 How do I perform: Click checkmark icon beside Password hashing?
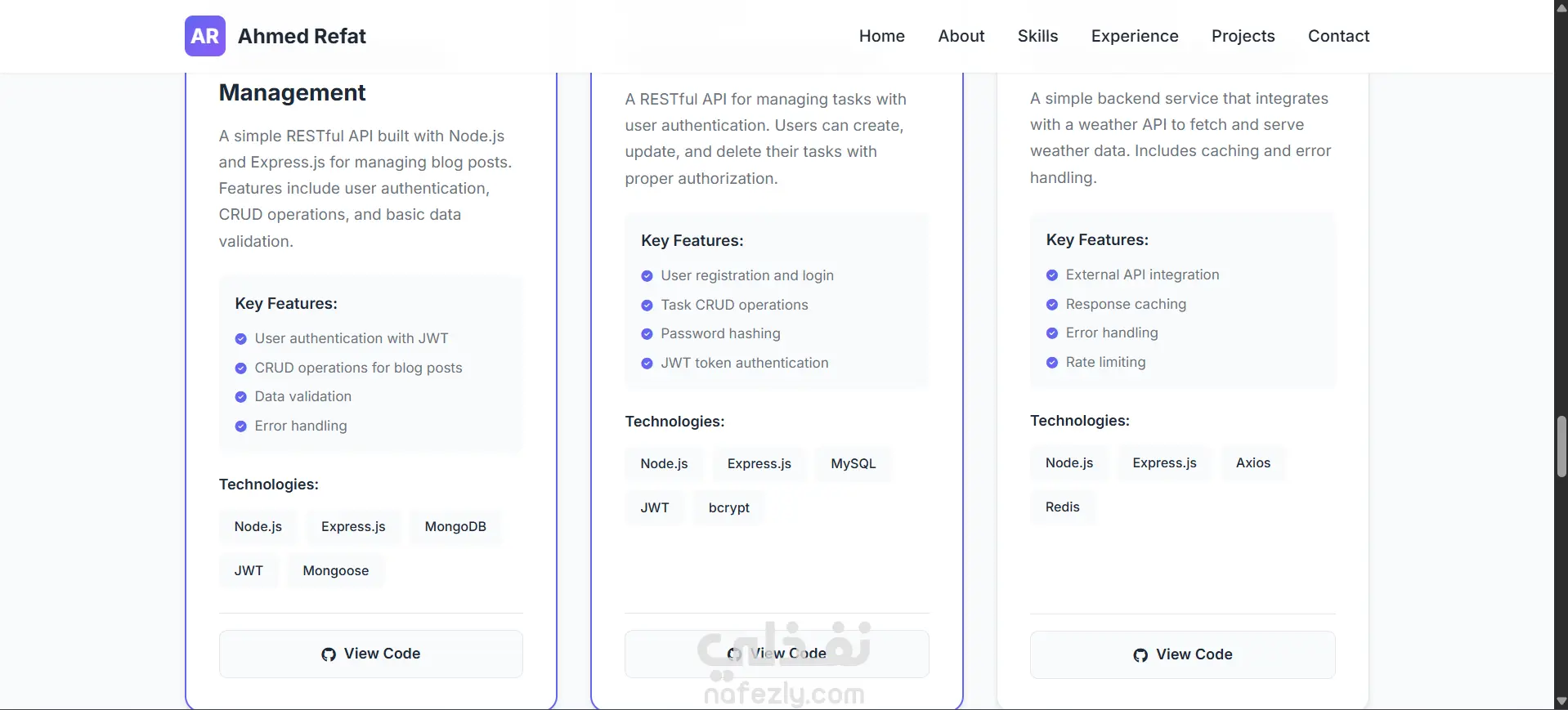[647, 334]
